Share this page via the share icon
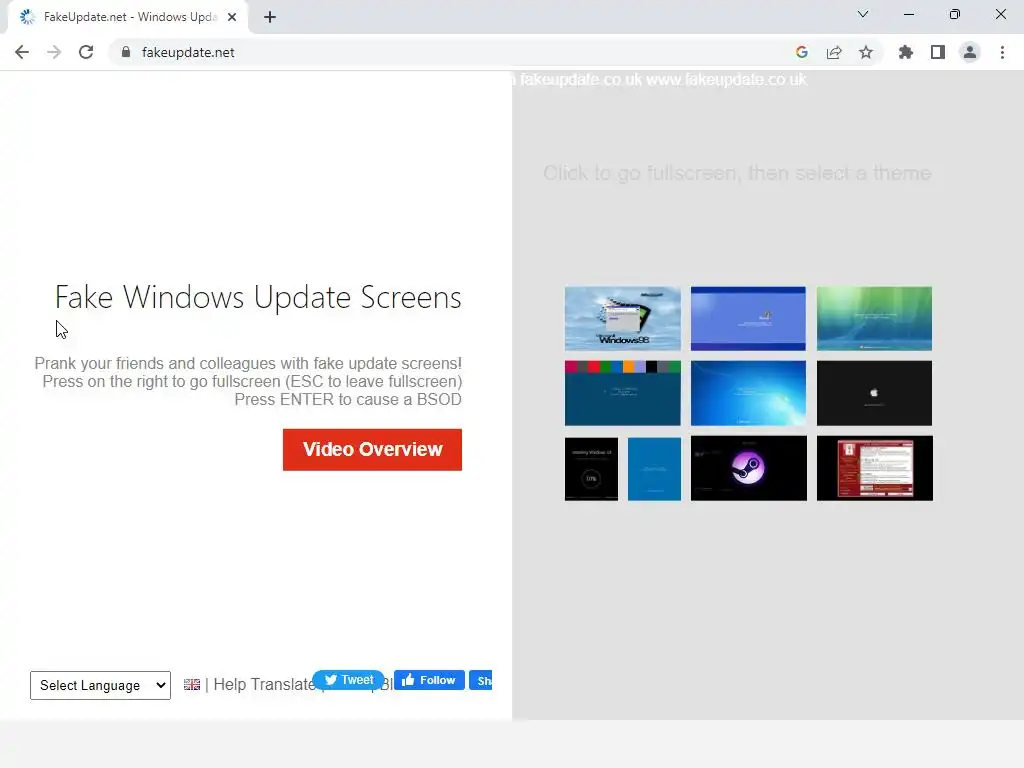This screenshot has height=768, width=1024. pos(834,52)
